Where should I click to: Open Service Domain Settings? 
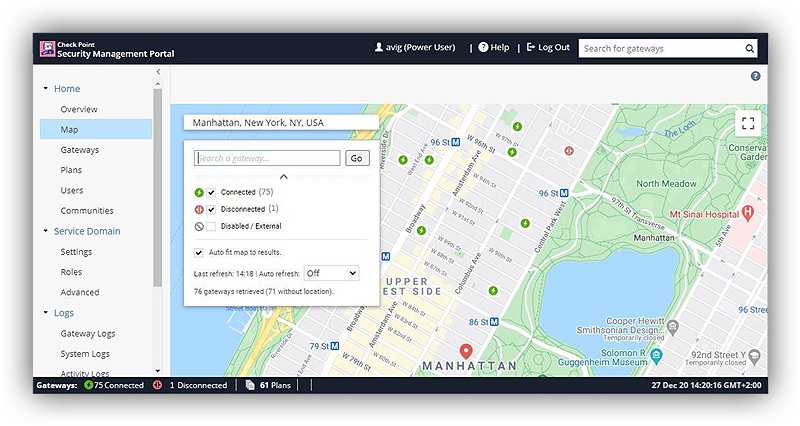point(76,252)
